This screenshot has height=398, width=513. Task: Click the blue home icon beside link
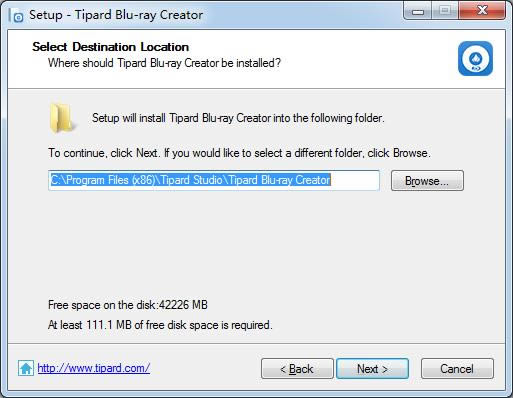[x=26, y=368]
